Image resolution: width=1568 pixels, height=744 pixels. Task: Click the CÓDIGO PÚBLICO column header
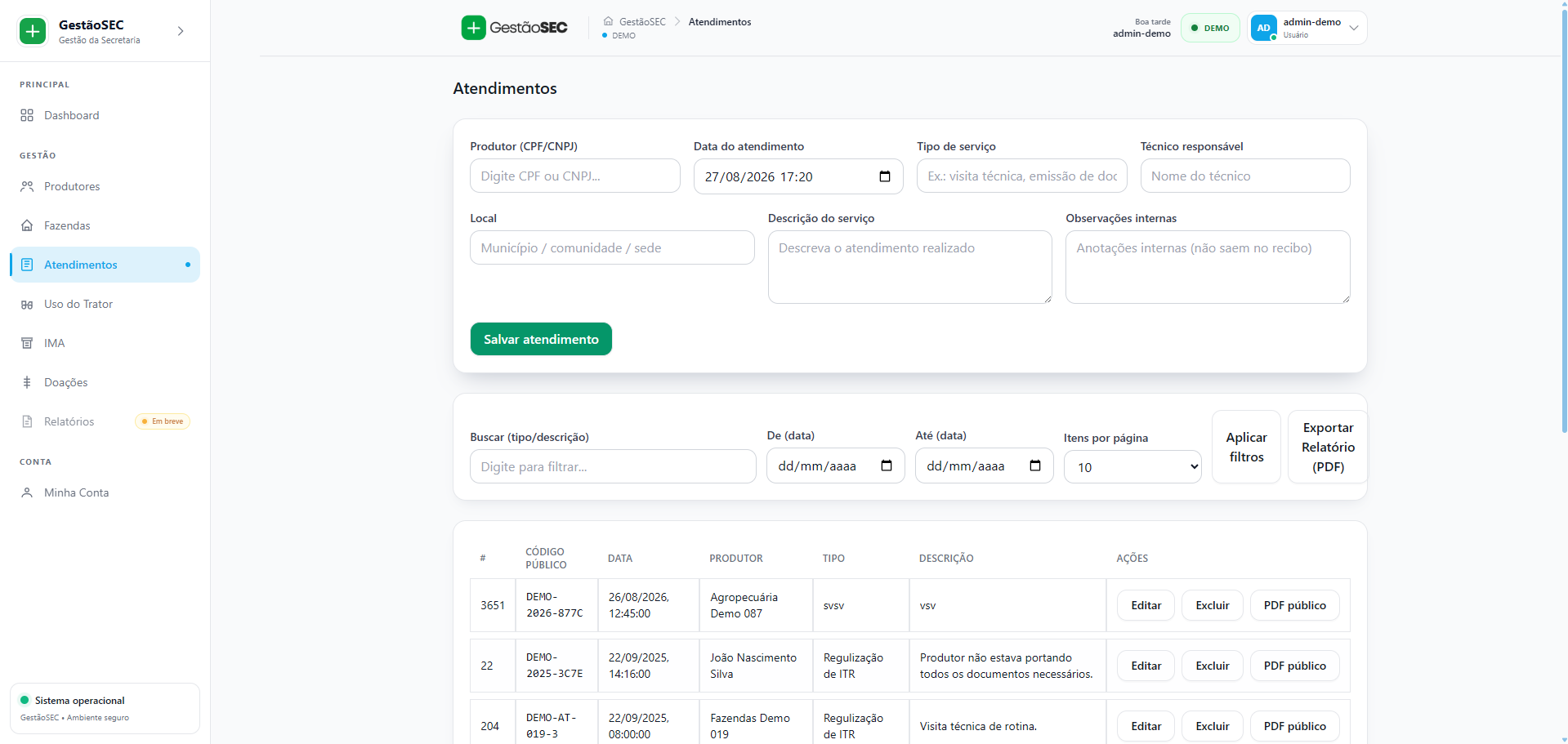click(x=546, y=559)
